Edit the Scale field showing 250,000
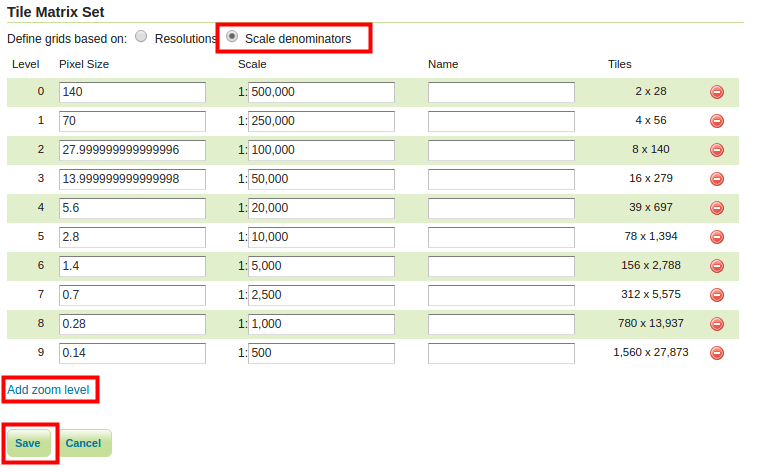The width and height of the screenshot is (758, 472). point(321,121)
